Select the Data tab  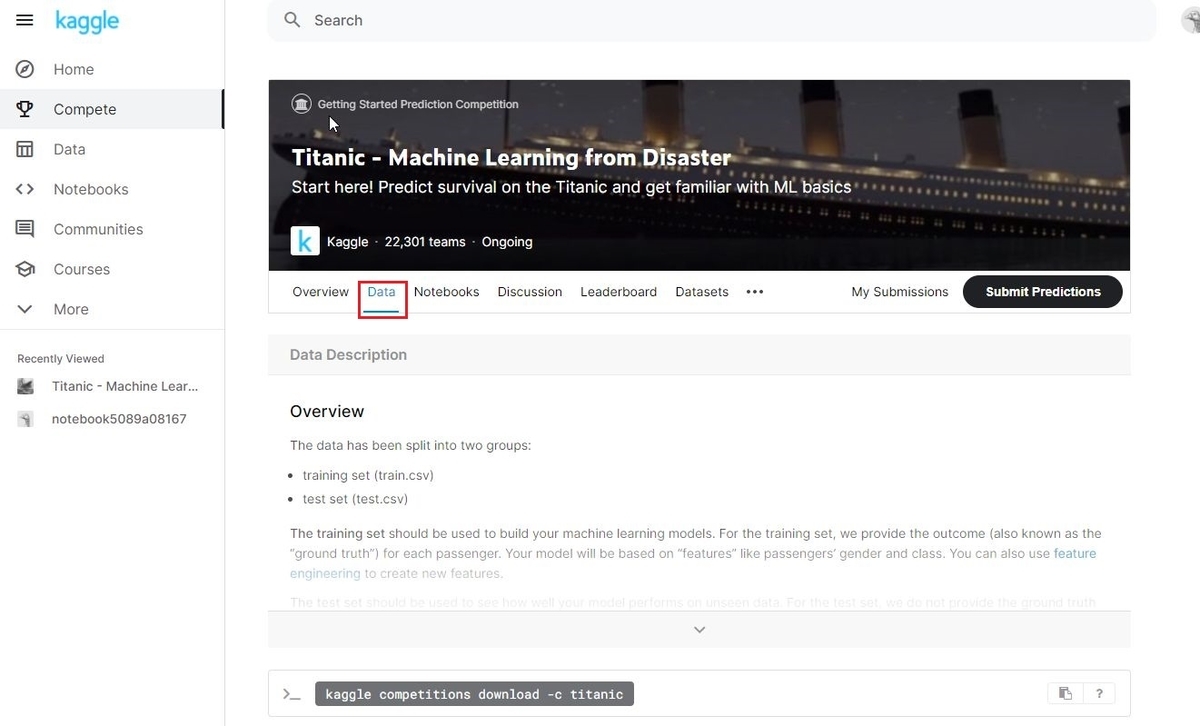click(x=382, y=292)
